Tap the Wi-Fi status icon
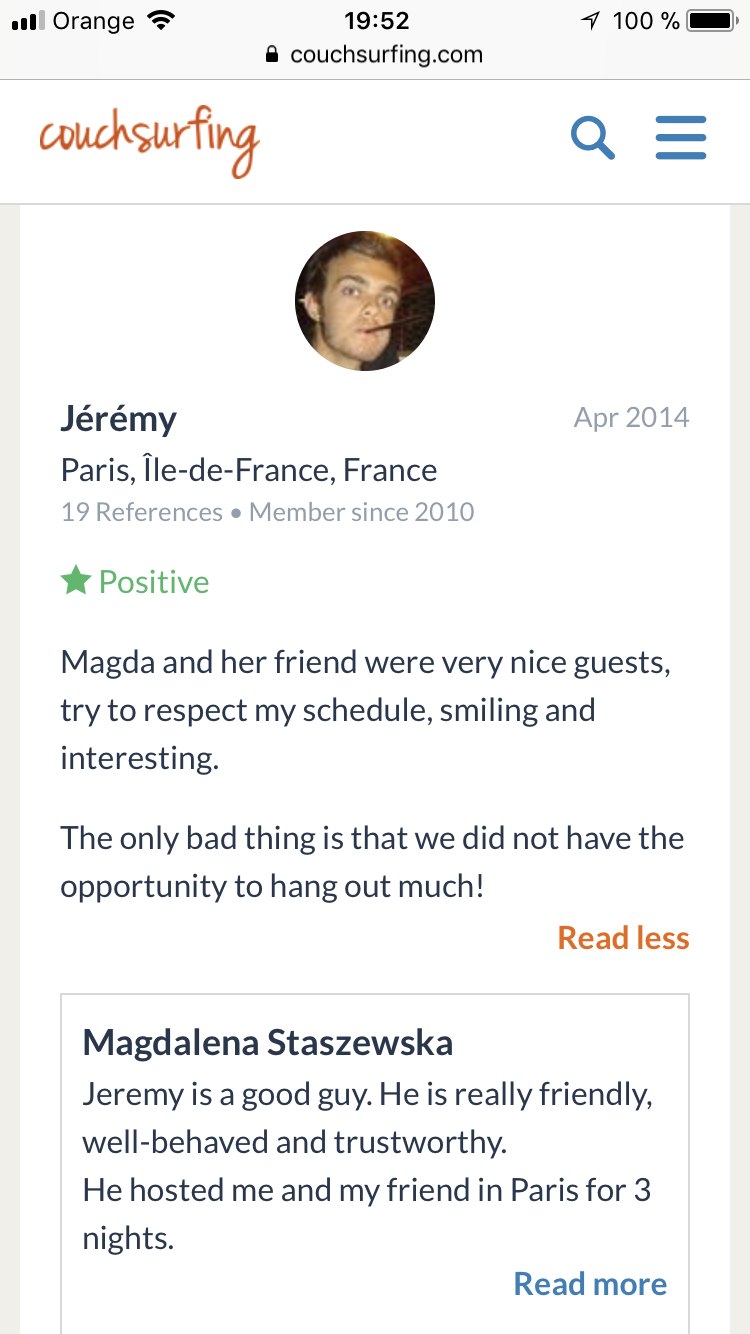The height and width of the screenshot is (1334, 750). (160, 21)
